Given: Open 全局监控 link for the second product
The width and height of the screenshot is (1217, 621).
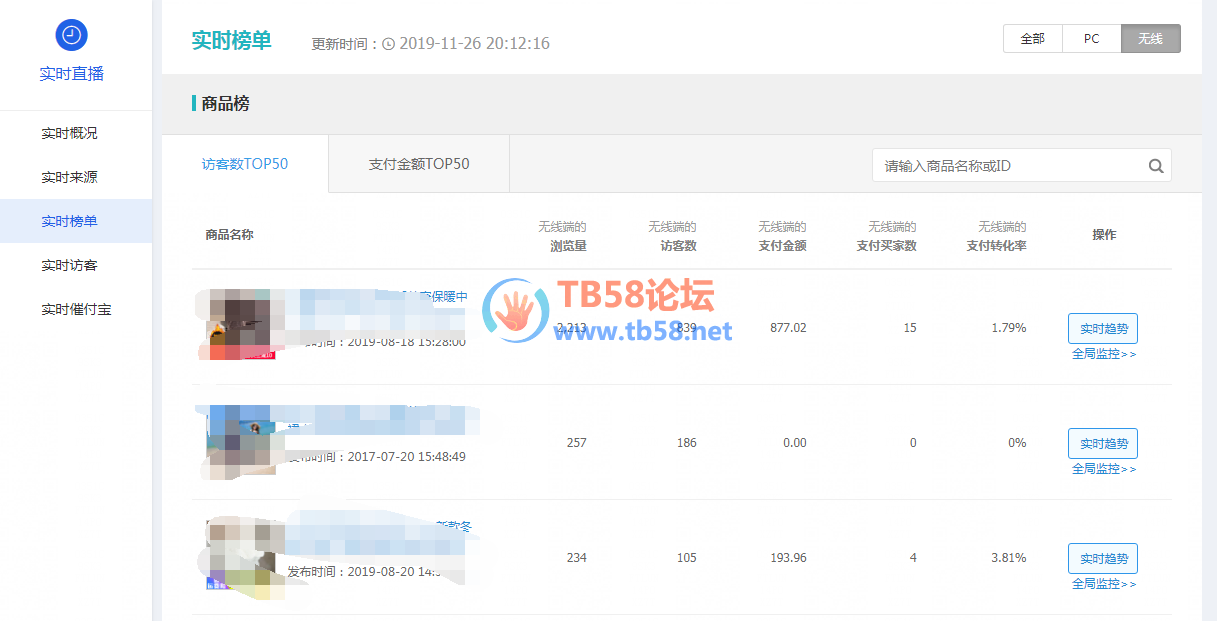Looking at the screenshot, I should coord(1103,469).
